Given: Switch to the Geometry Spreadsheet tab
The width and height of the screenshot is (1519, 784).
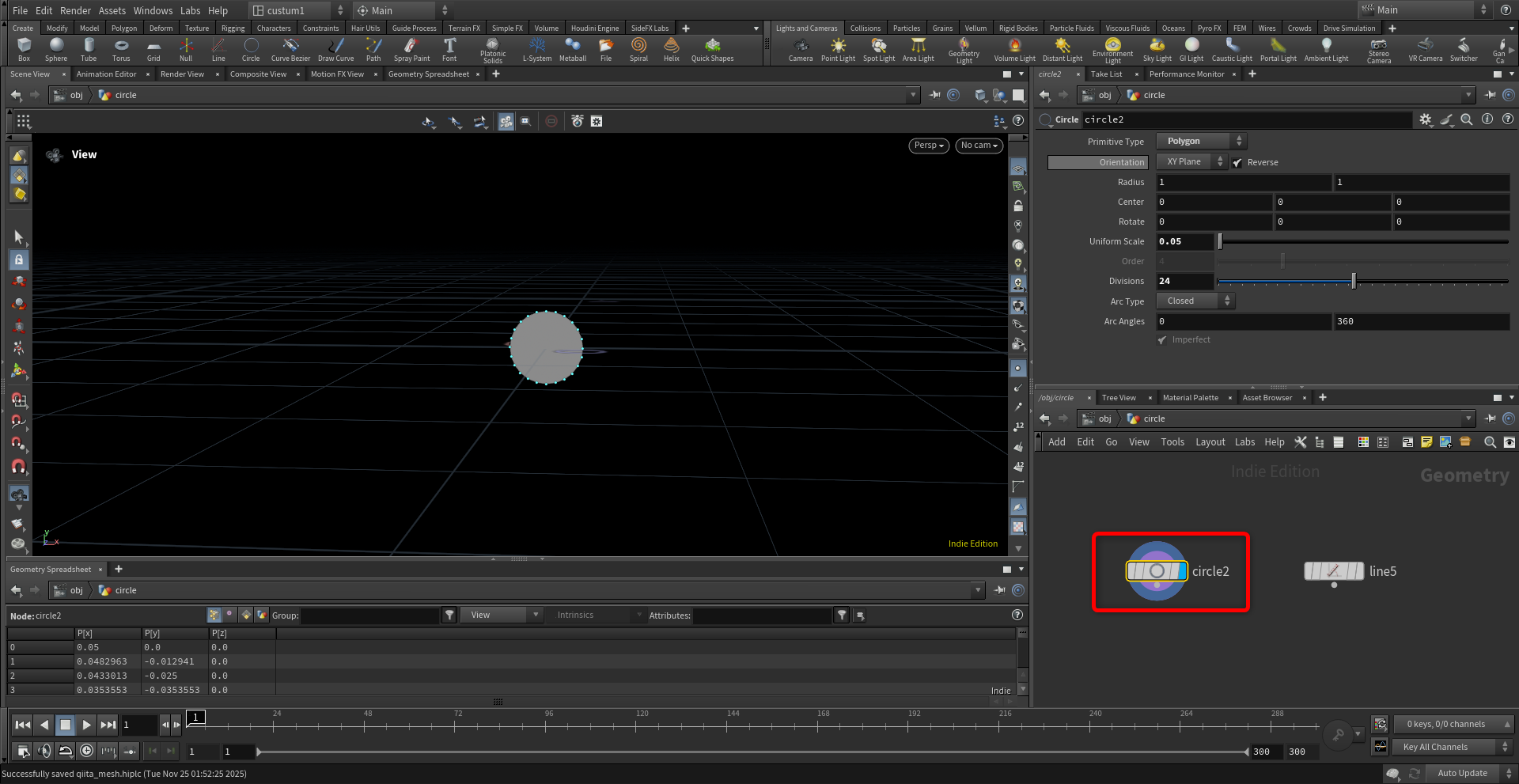Looking at the screenshot, I should pyautogui.click(x=428, y=74).
